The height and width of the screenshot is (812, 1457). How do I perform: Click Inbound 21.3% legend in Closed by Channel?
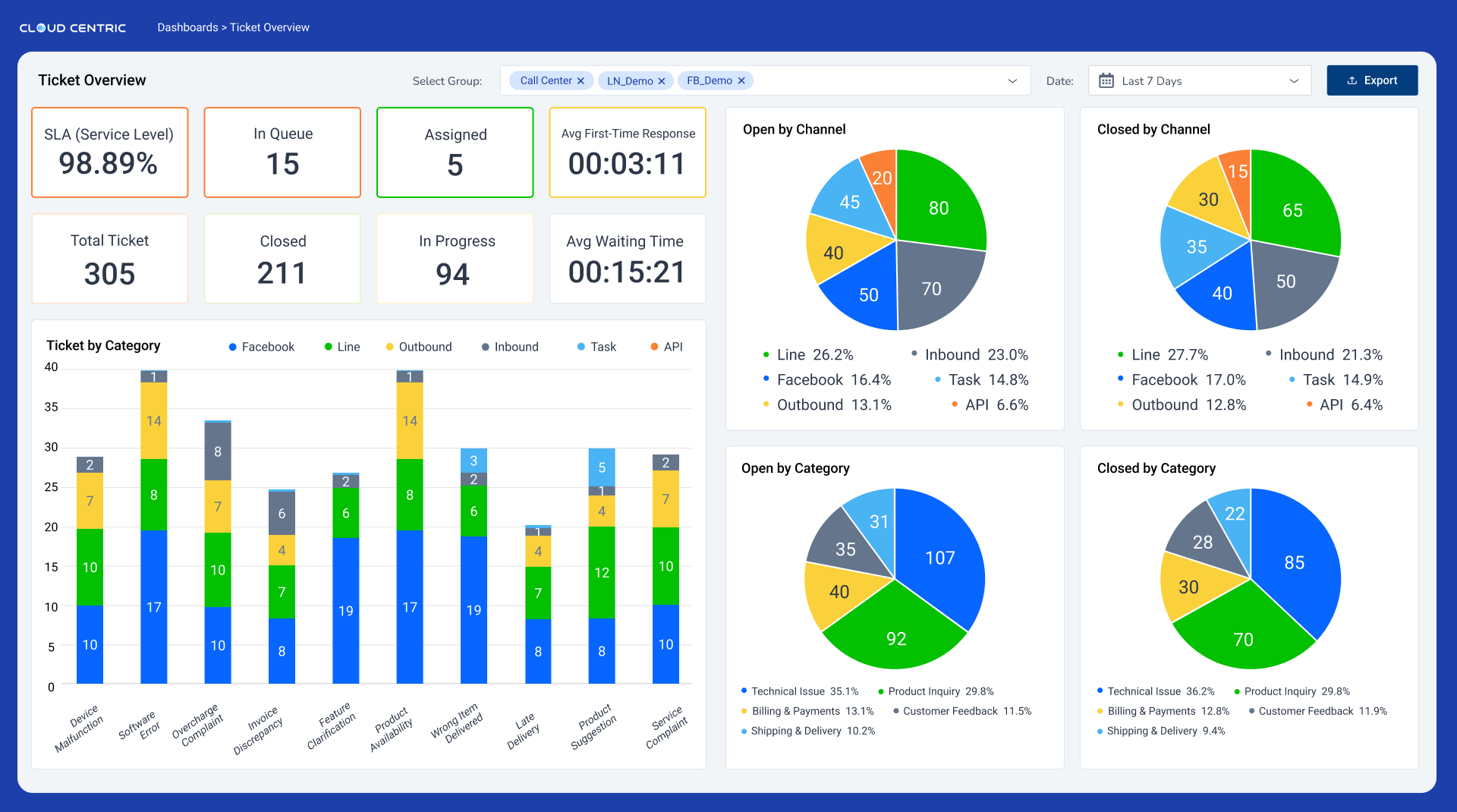pyautogui.click(x=1324, y=354)
